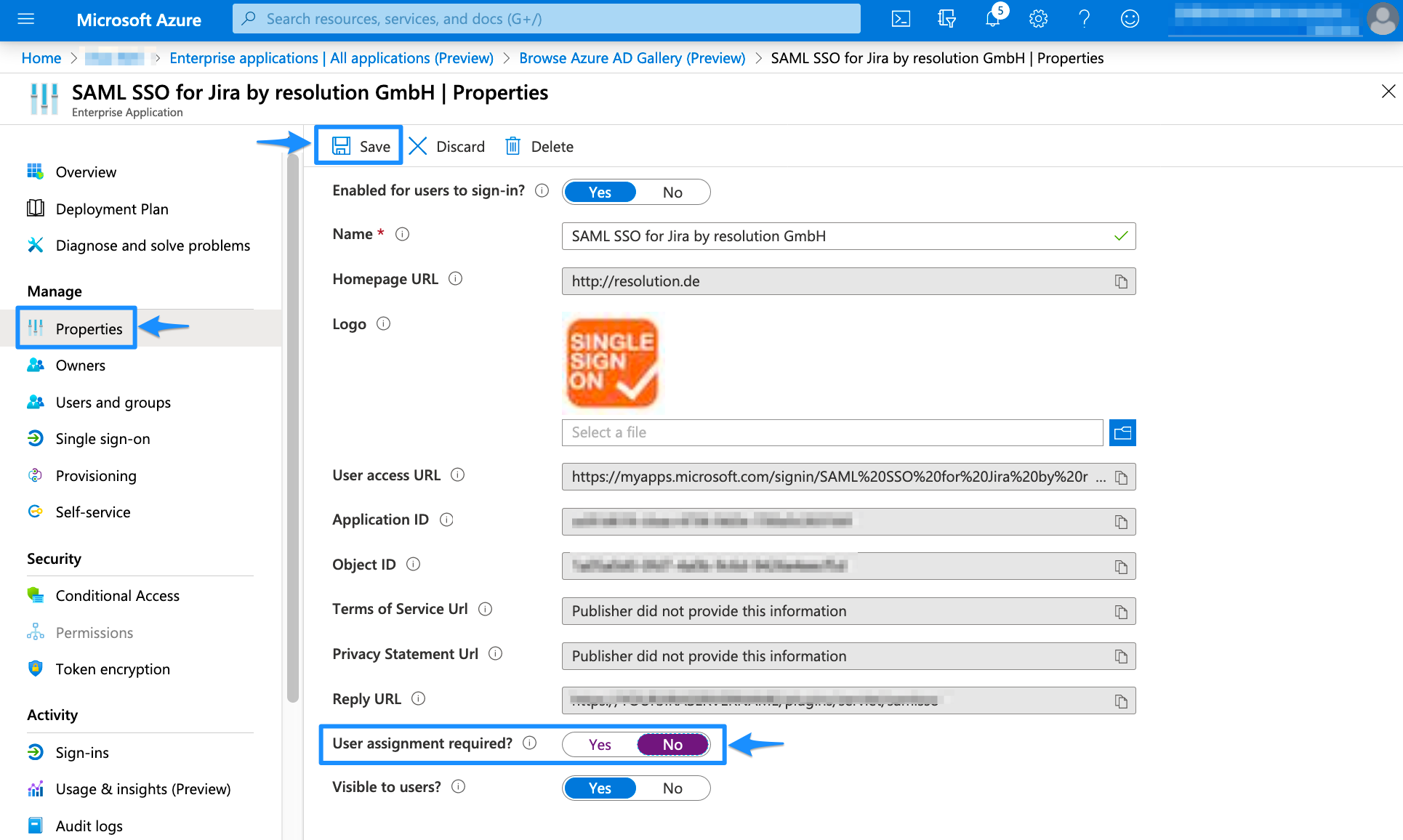
Task: Open portal settings gear icon
Action: click(x=1038, y=19)
